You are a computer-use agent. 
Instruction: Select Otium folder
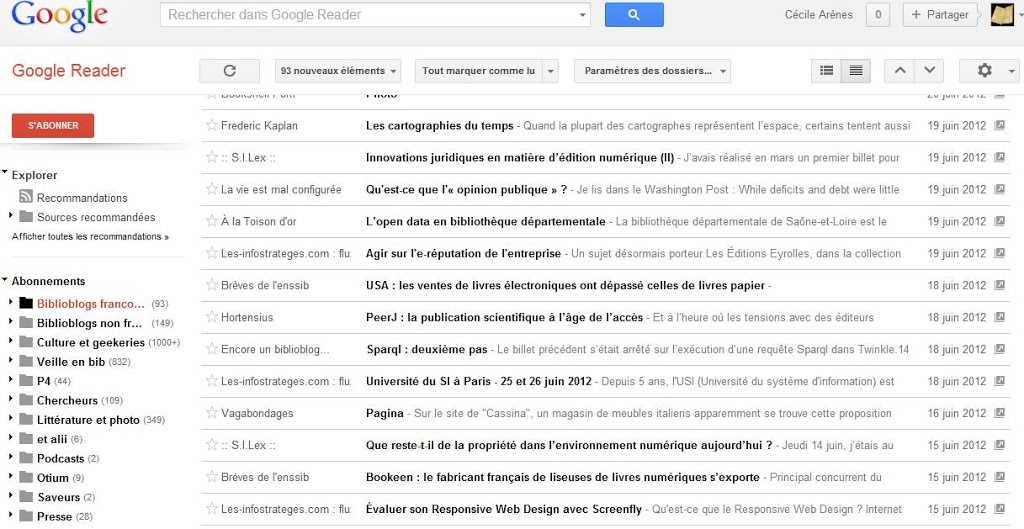click(x=52, y=477)
